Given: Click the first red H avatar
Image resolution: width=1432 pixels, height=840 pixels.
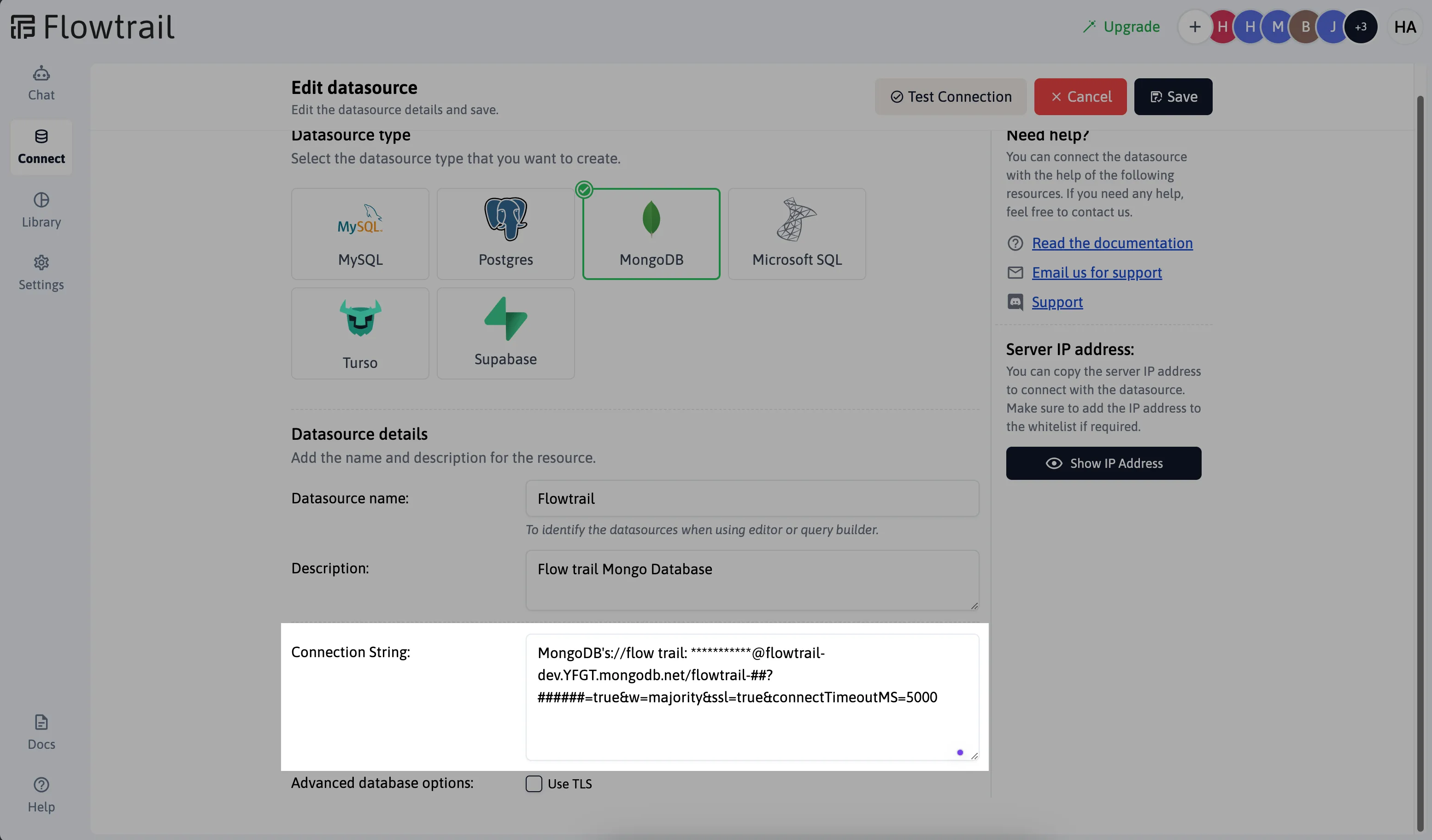Looking at the screenshot, I should pos(1222,27).
